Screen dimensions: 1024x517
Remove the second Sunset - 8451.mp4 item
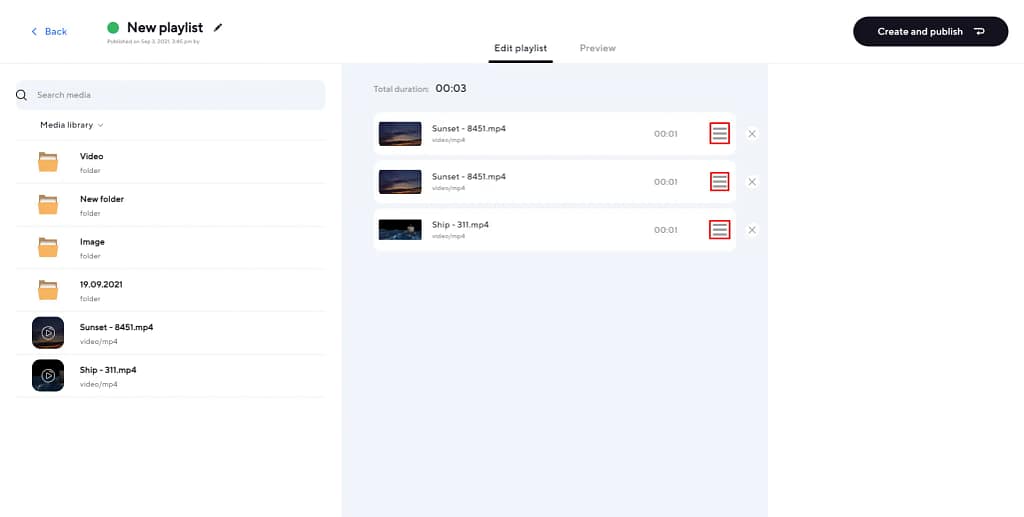click(752, 182)
